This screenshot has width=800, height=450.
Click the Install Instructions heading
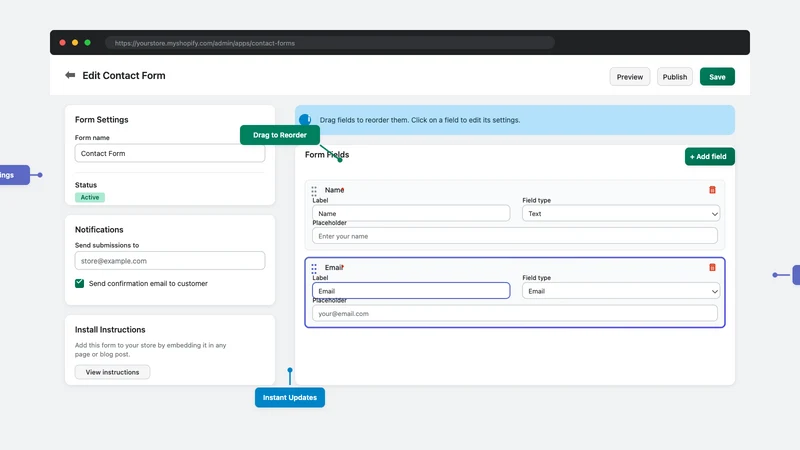point(110,330)
